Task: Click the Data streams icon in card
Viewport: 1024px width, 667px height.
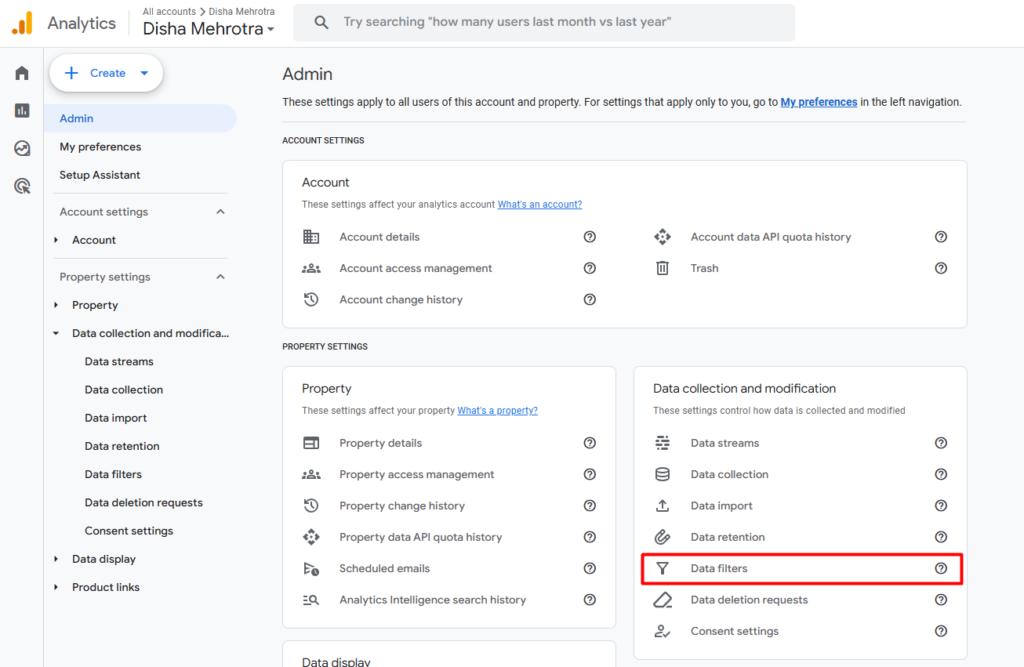Action: (x=662, y=443)
